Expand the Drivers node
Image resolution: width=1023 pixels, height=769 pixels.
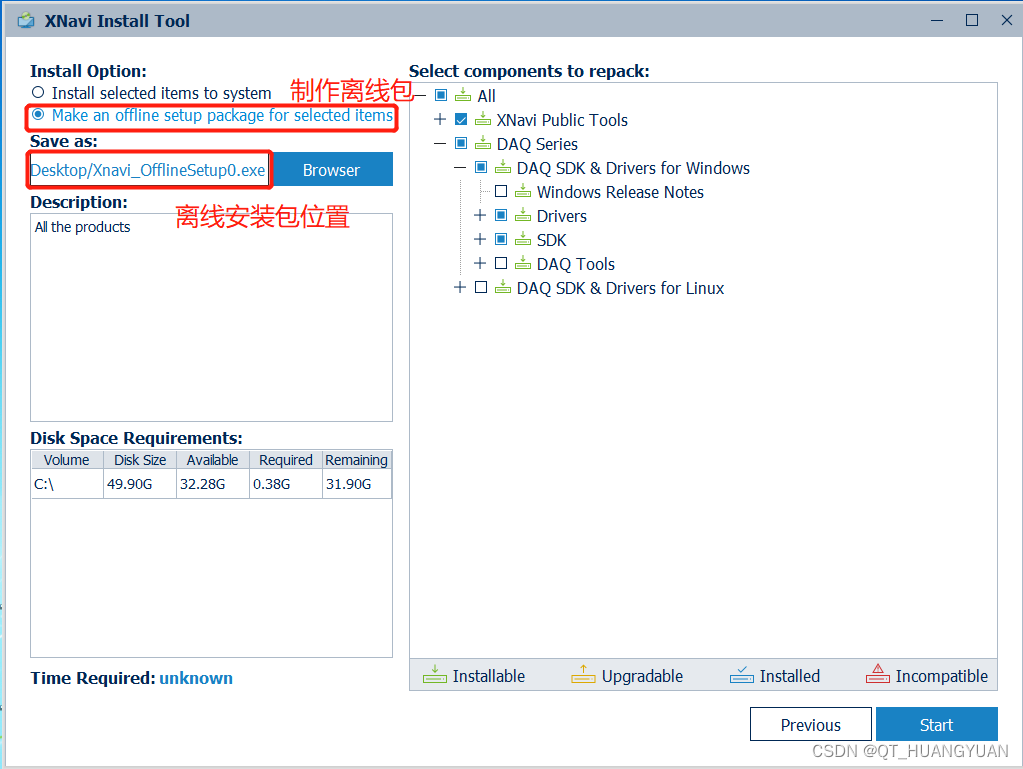tap(480, 215)
